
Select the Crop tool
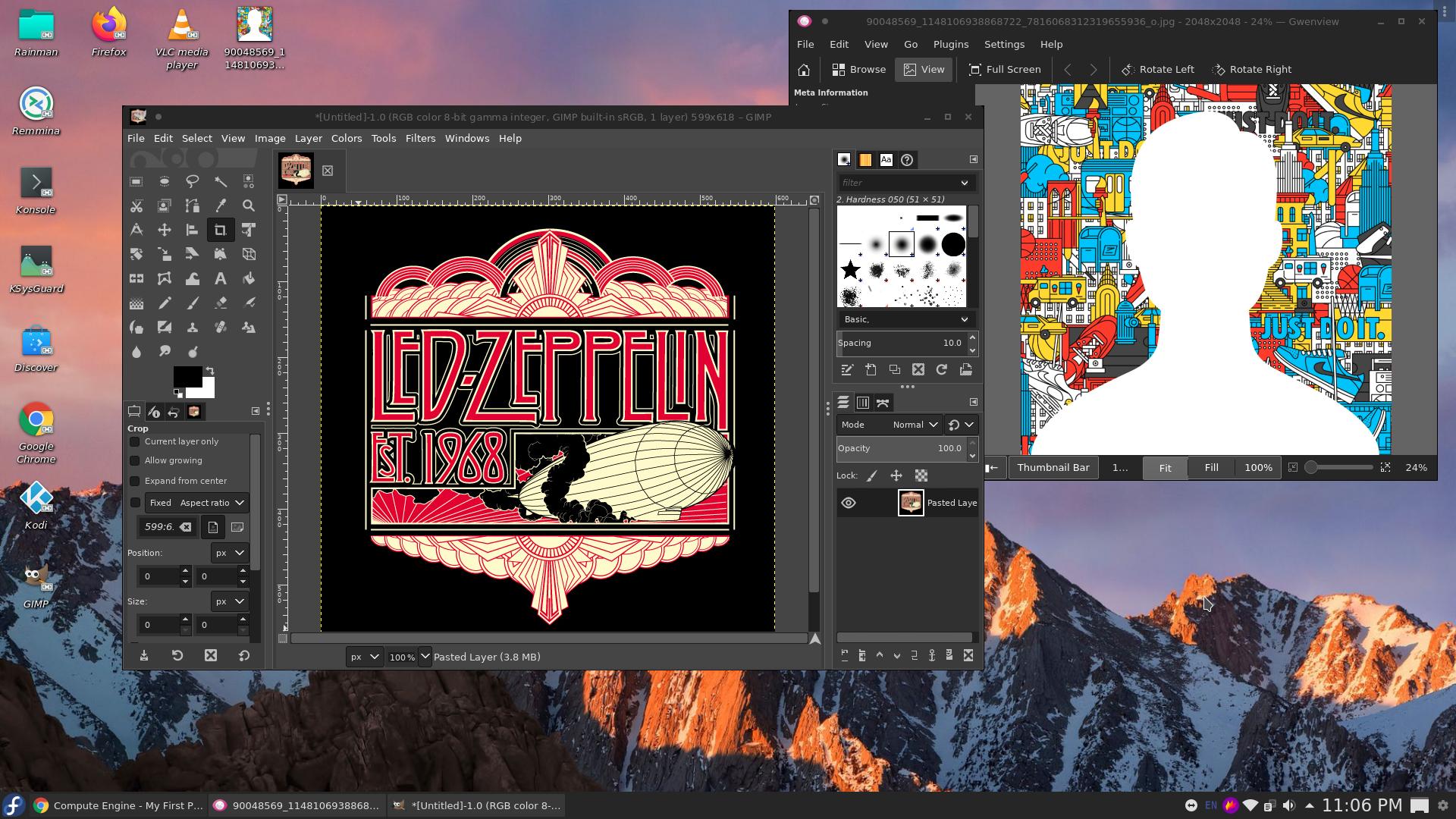[x=220, y=230]
